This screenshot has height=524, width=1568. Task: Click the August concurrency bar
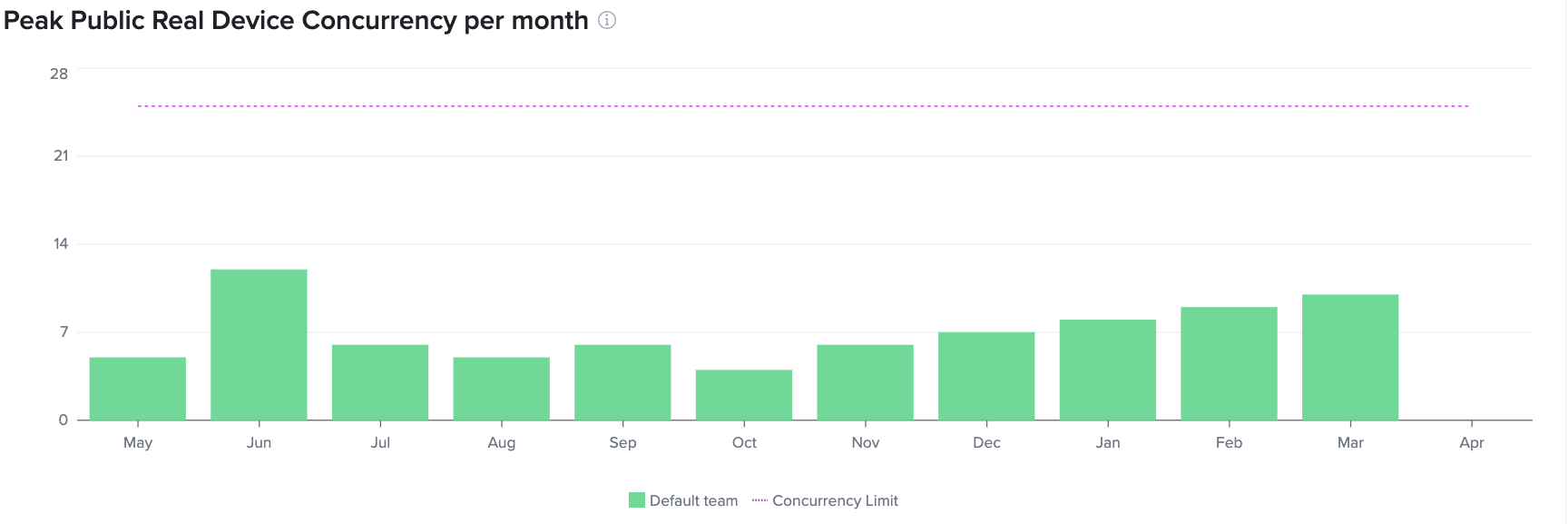coord(502,389)
